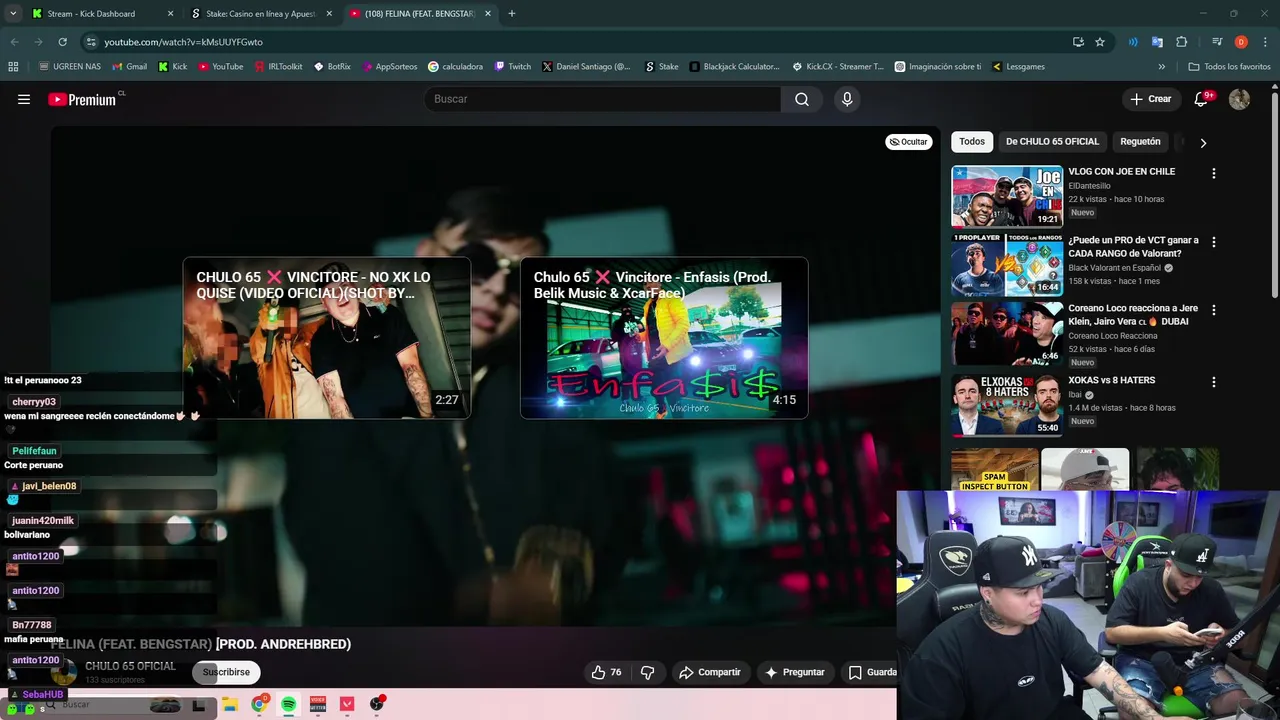Click the search magnifier button

pyautogui.click(x=802, y=99)
